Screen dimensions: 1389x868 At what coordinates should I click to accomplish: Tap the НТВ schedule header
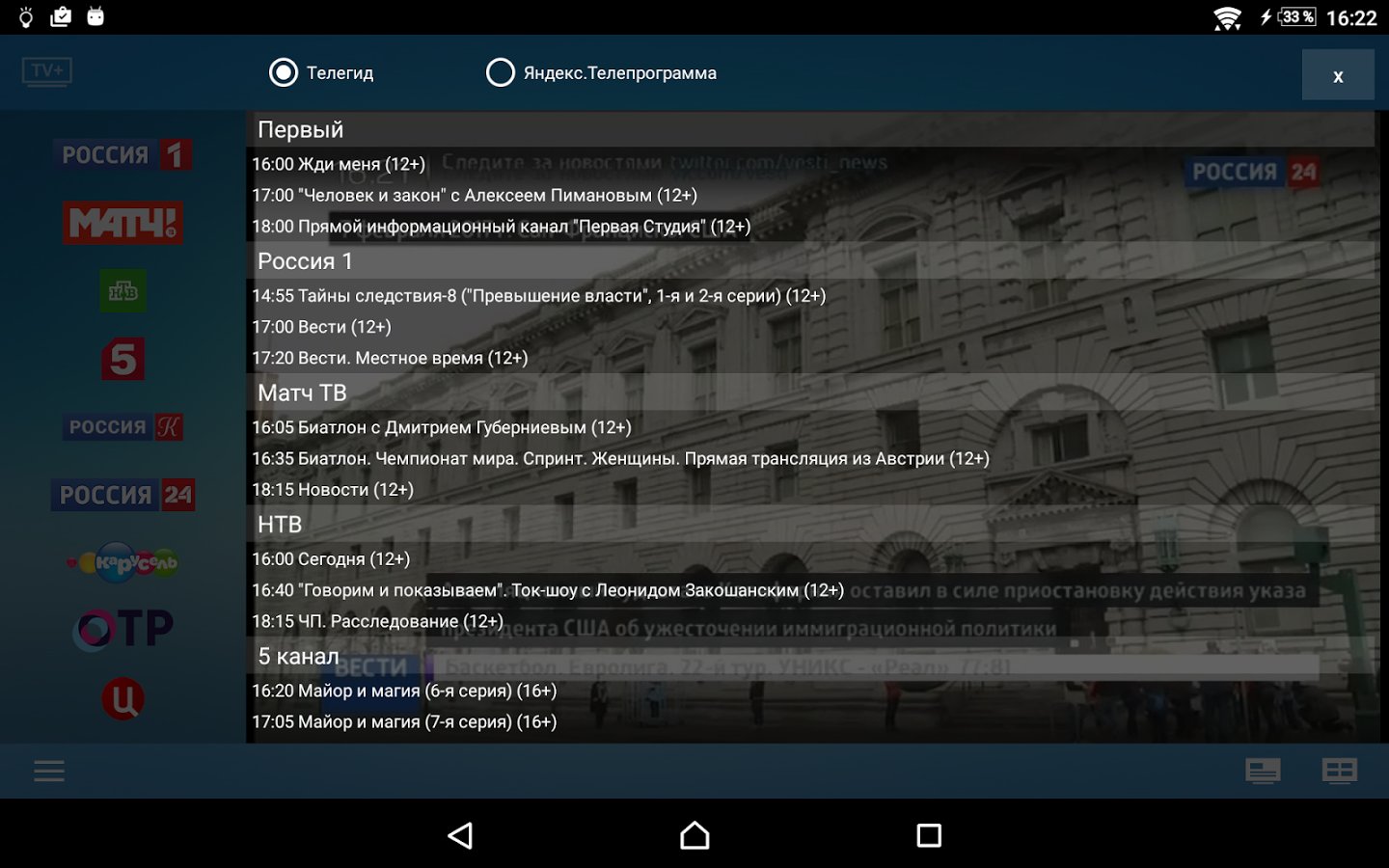(810, 524)
